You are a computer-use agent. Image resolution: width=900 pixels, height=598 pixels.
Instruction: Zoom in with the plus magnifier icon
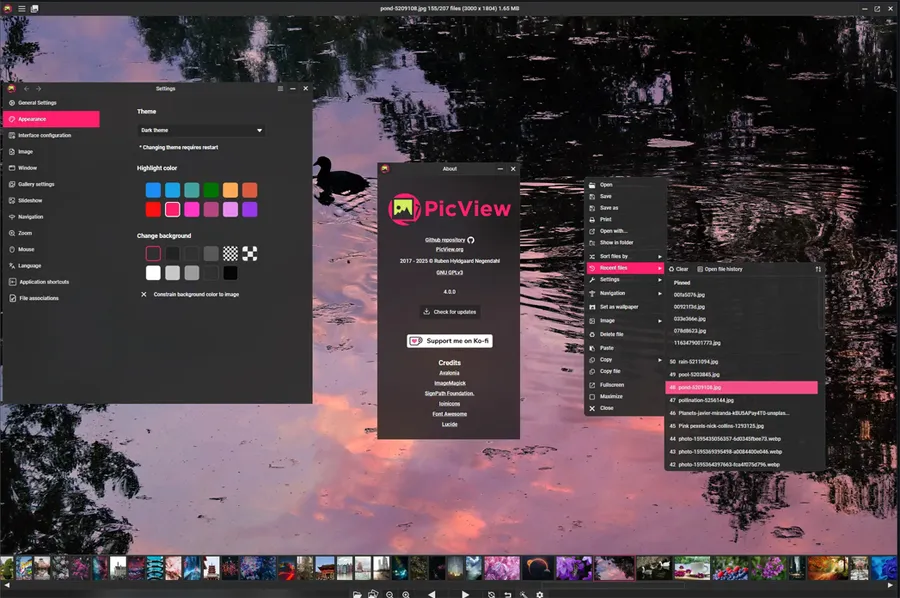[406, 594]
